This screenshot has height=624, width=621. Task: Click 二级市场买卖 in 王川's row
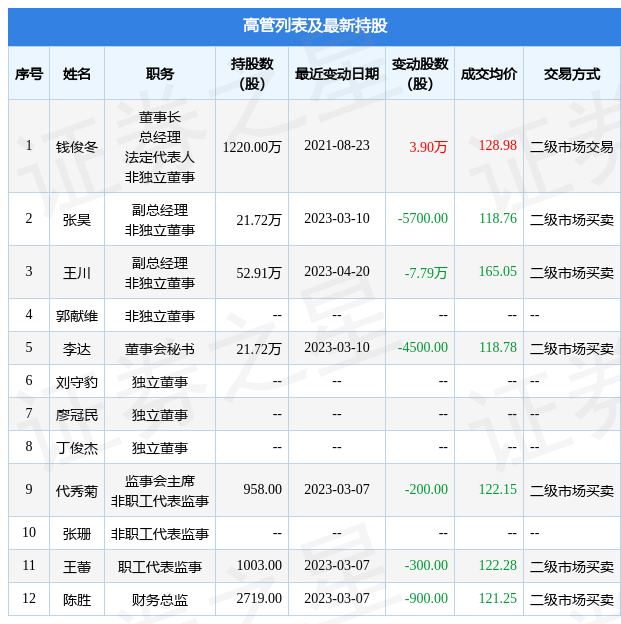[x=572, y=273]
